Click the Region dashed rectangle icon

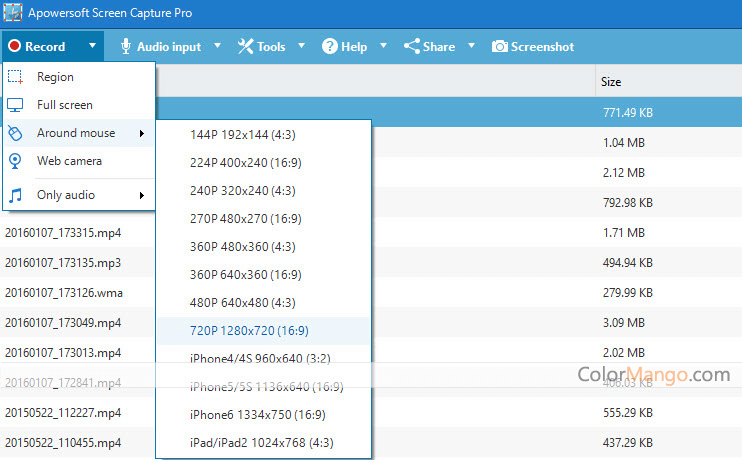(15, 77)
